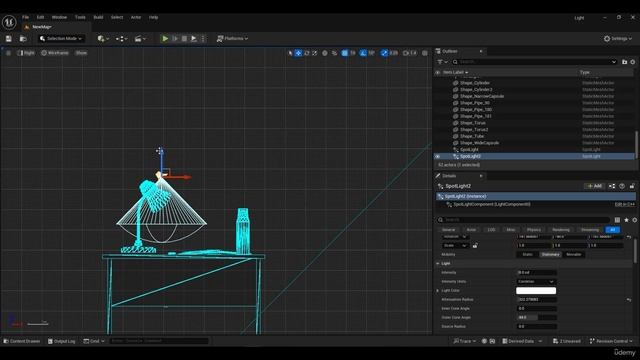
Task: Toggle scale snapping icon
Action: [x=384, y=53]
